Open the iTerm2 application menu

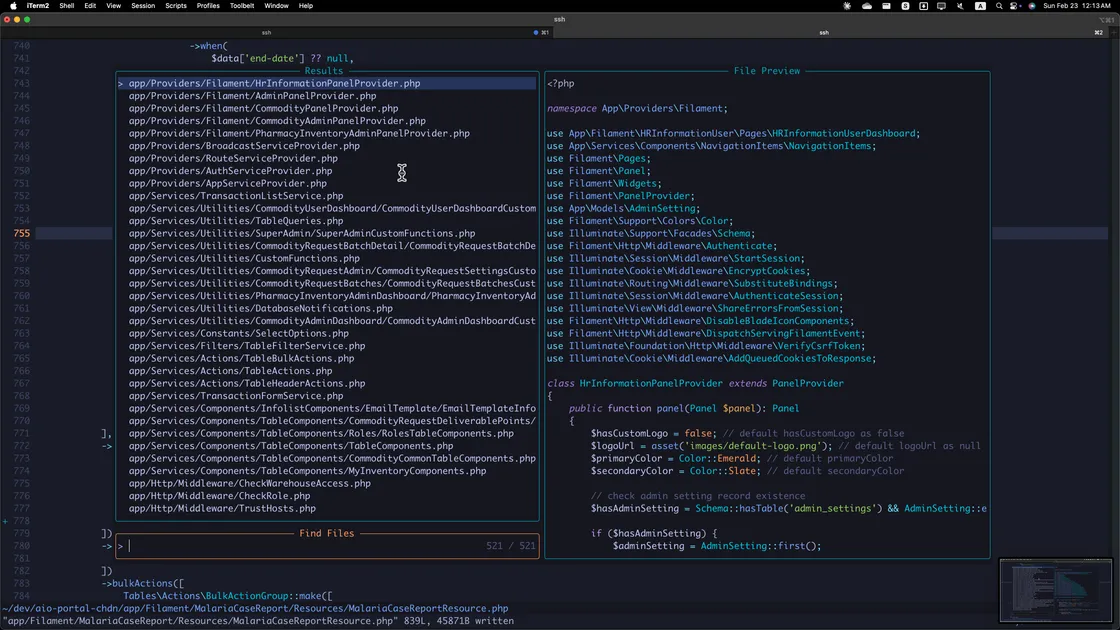coord(38,6)
